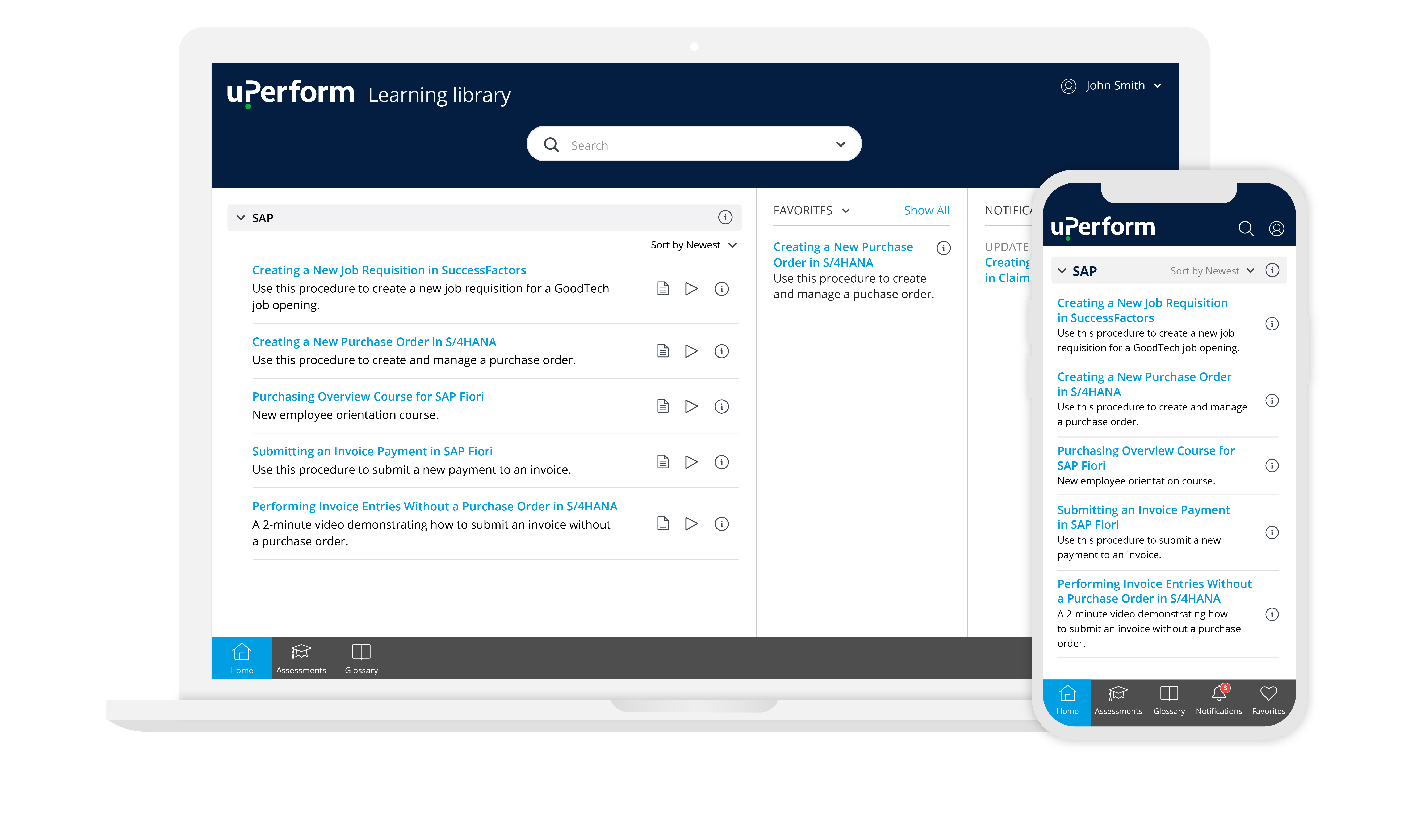
Task: Click into the Search input field
Action: (679, 145)
